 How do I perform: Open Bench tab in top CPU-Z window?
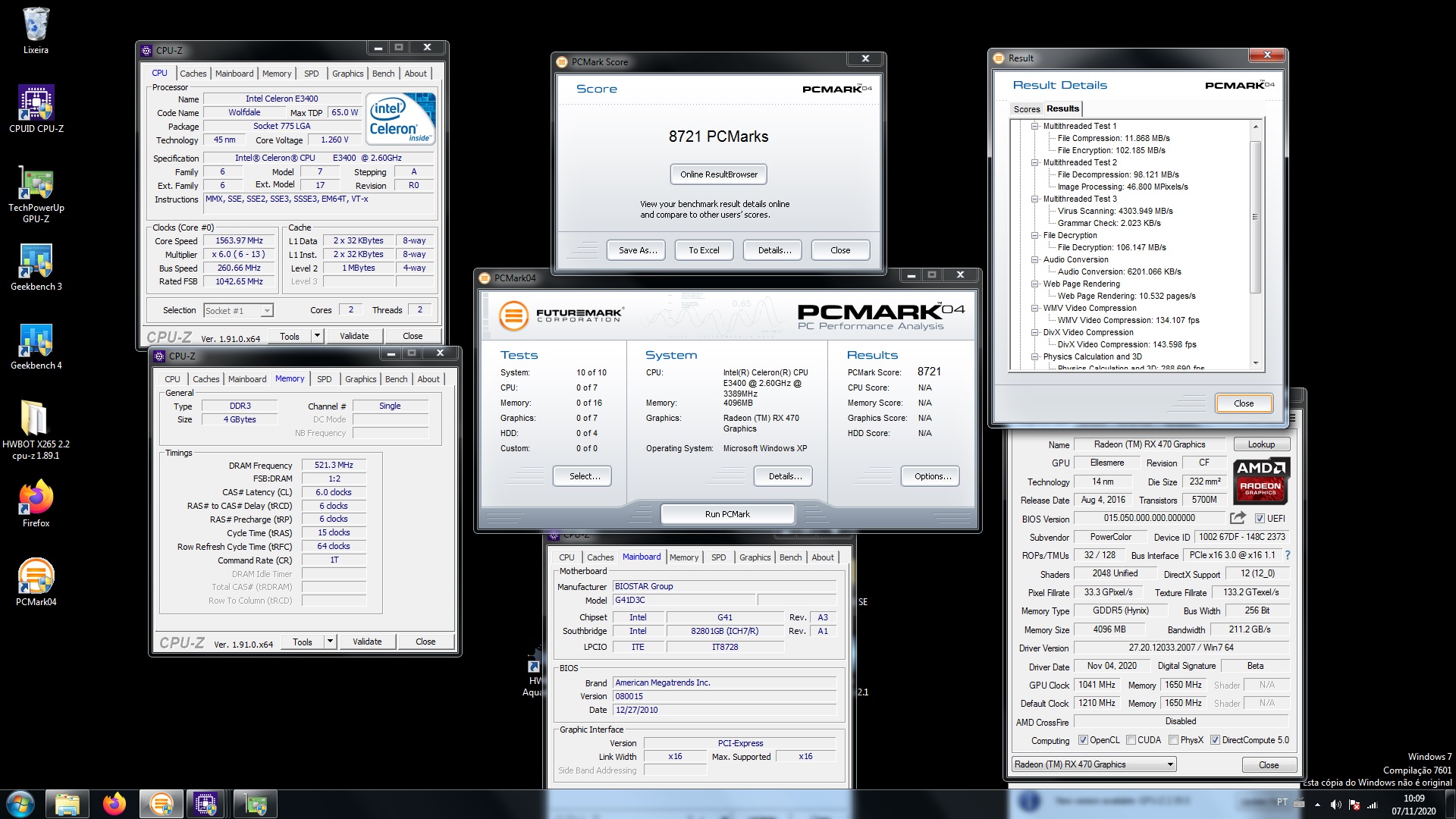point(383,74)
